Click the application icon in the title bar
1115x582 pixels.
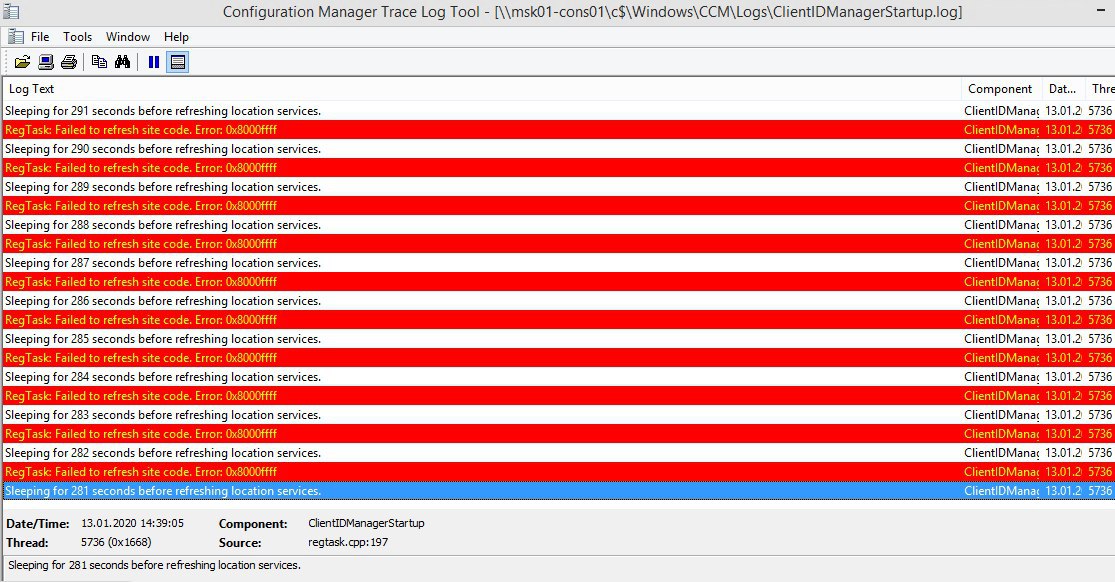[11, 11]
